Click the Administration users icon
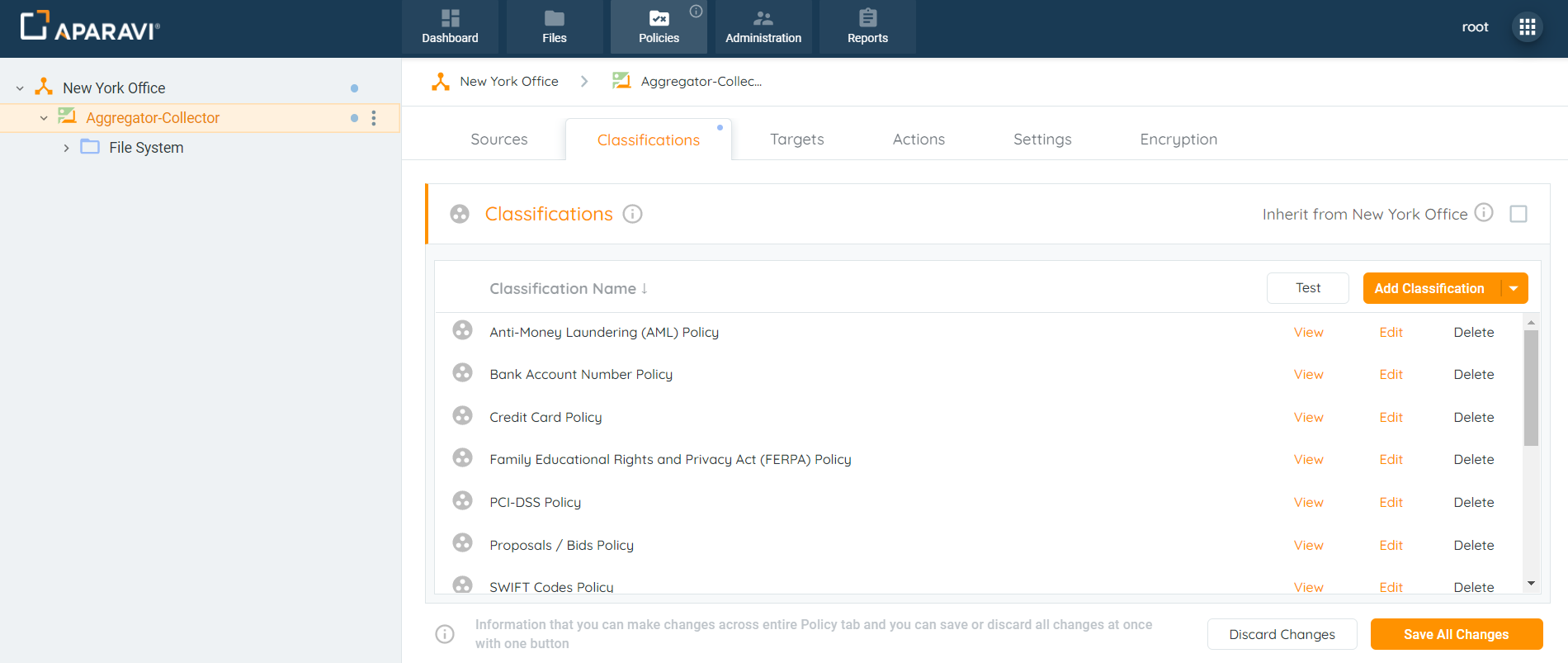The image size is (1568, 663). [x=763, y=18]
